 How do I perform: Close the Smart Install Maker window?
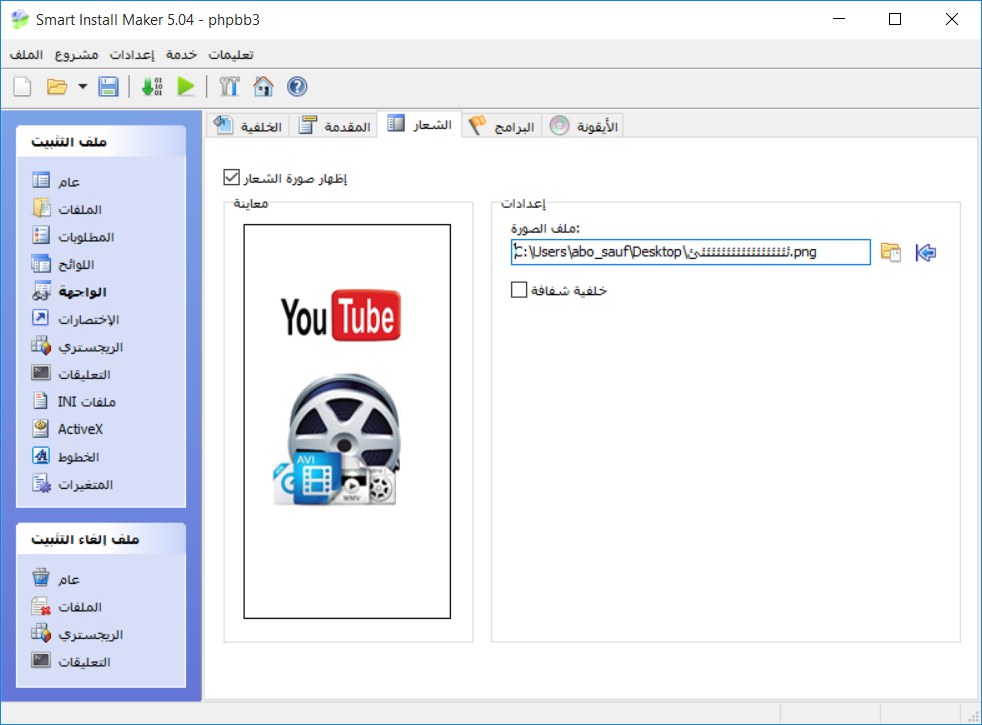[952, 19]
